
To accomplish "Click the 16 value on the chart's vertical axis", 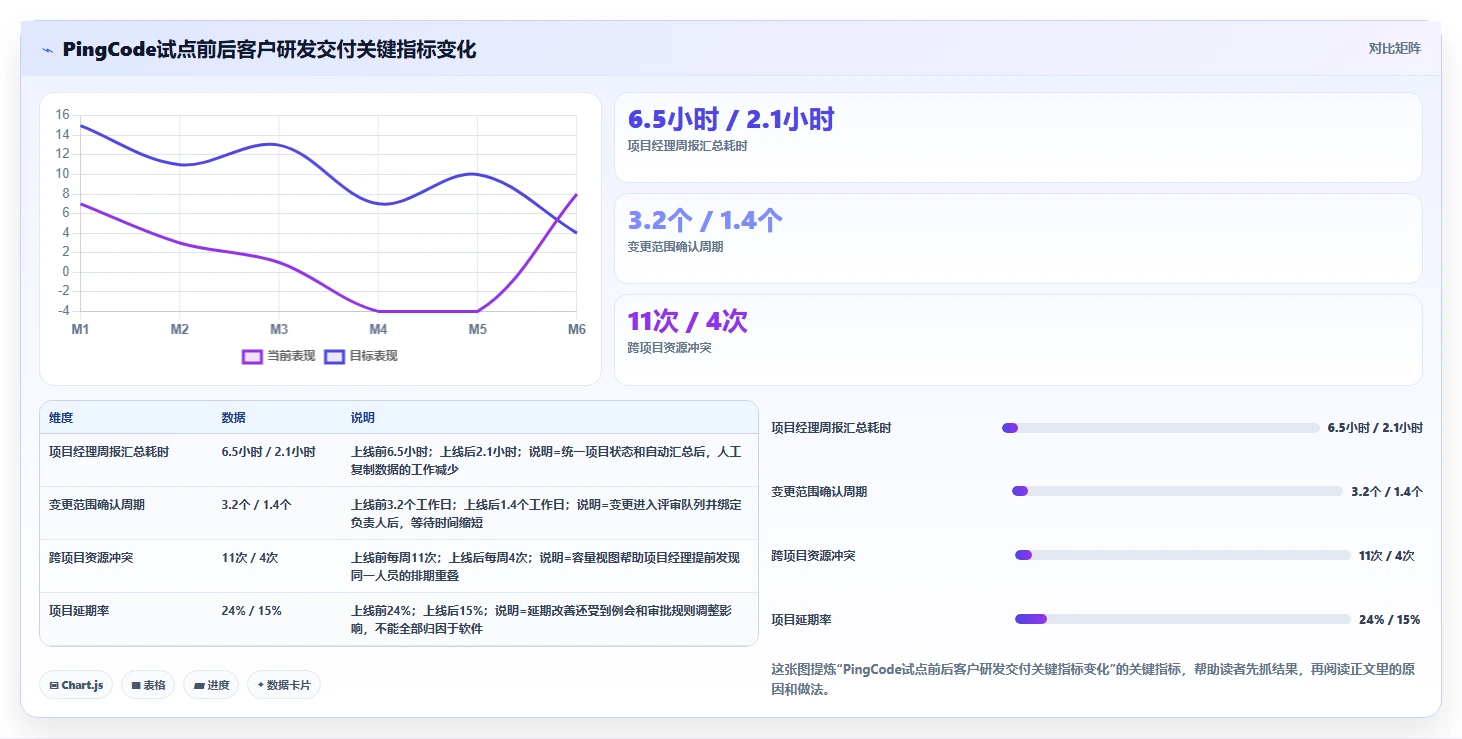I will 63,115.
